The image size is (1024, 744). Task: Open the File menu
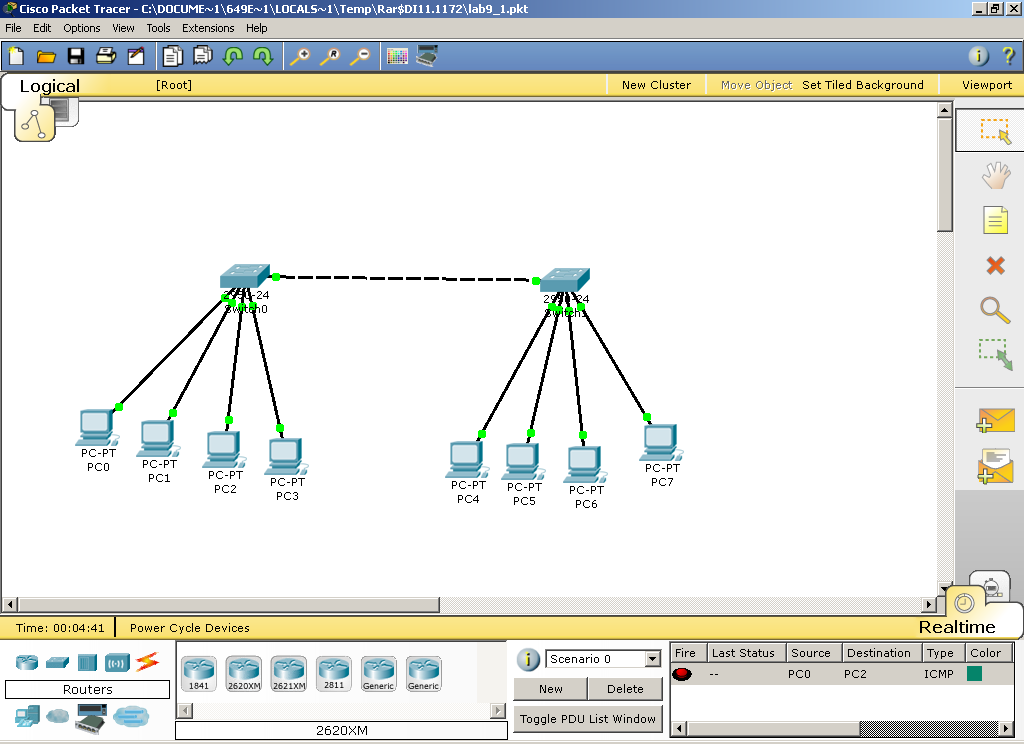click(x=13, y=28)
